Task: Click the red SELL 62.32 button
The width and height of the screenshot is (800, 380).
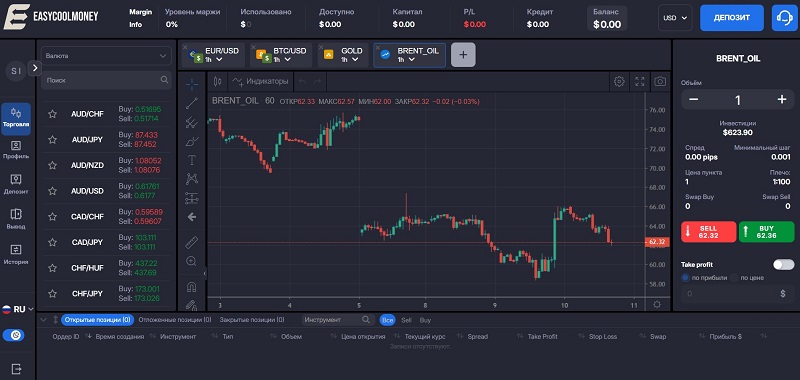Action: (709, 232)
